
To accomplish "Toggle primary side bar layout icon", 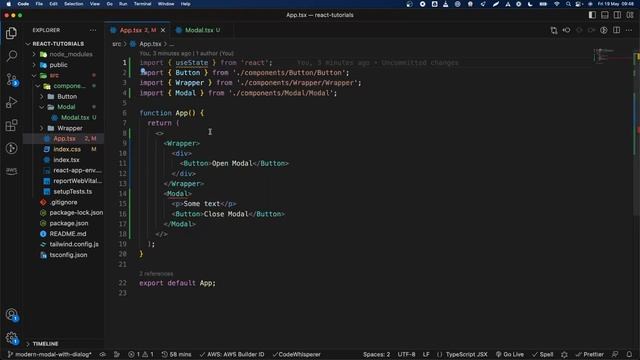I will [x=592, y=15].
